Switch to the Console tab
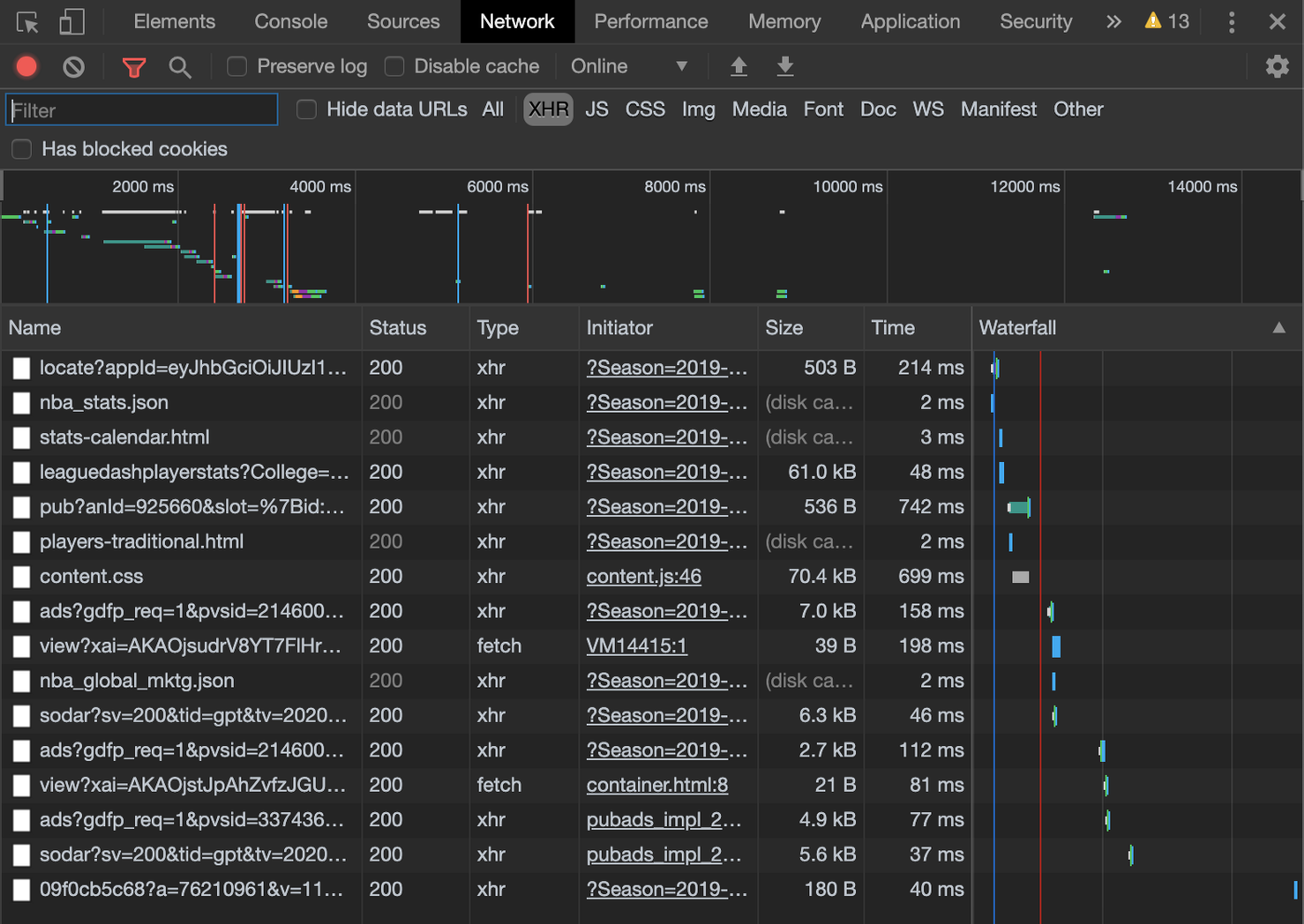This screenshot has height=924, width=1304. pos(291,21)
